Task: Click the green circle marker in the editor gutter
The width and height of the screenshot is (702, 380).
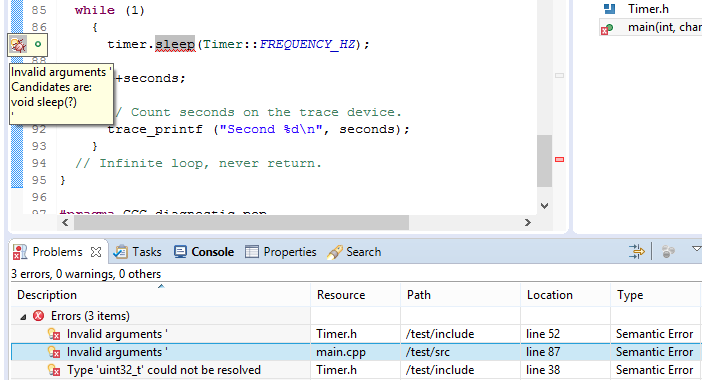Action: coord(38,44)
